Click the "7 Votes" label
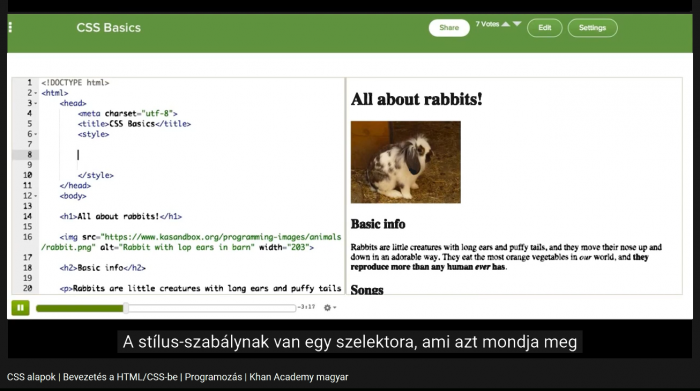 tap(487, 24)
